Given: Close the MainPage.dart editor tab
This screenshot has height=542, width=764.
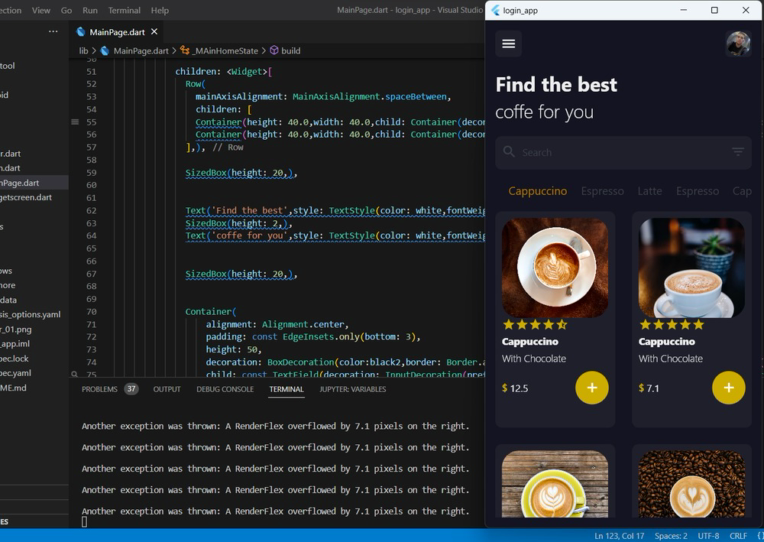Looking at the screenshot, I should 154,32.
